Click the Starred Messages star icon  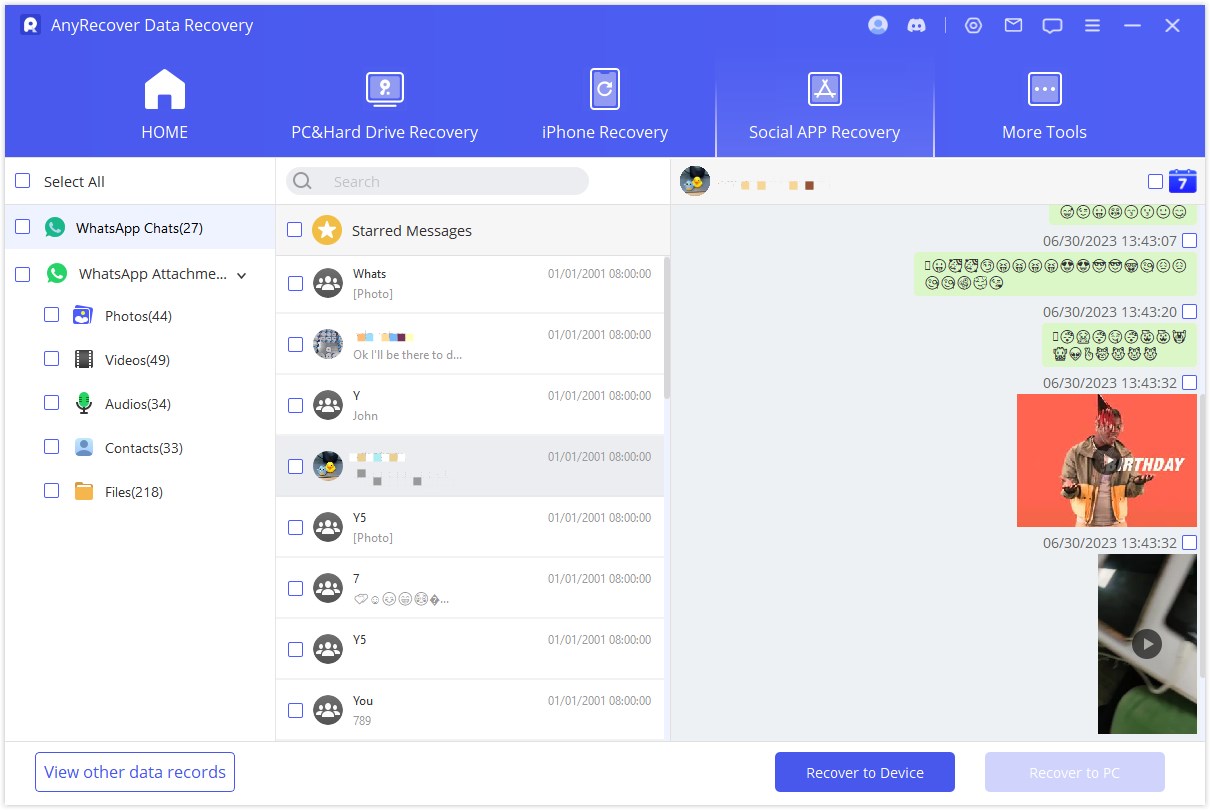[326, 230]
